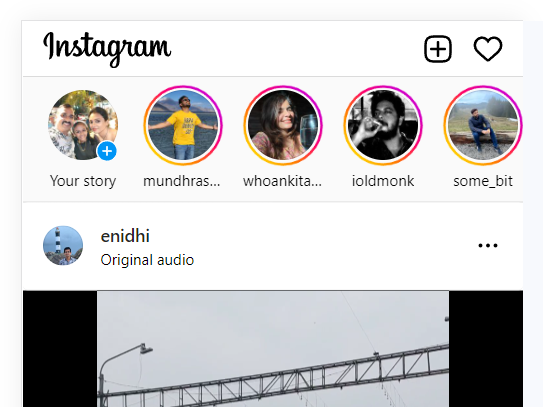Image resolution: width=543 pixels, height=407 pixels.
Task: Open the new post plus icon
Action: [x=438, y=49]
